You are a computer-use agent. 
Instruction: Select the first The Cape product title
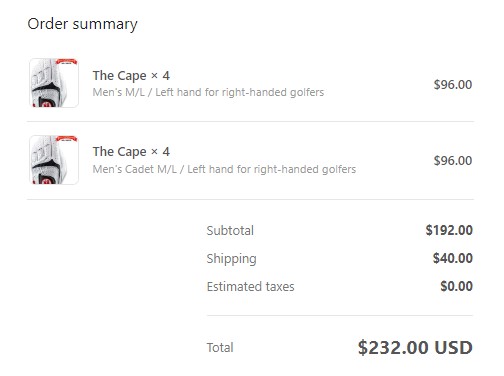point(119,76)
